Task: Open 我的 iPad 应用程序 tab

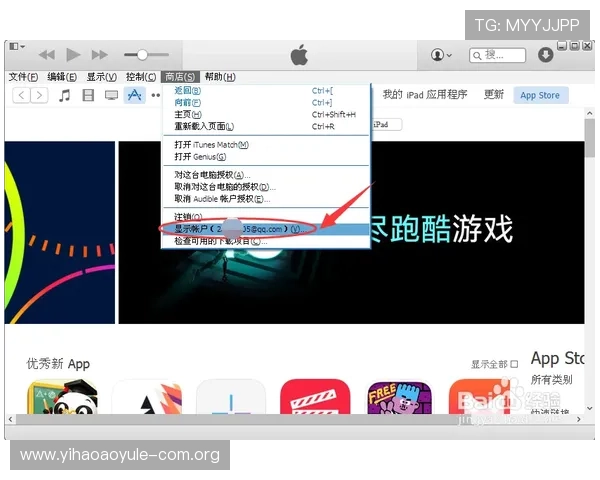Action: tap(425, 95)
